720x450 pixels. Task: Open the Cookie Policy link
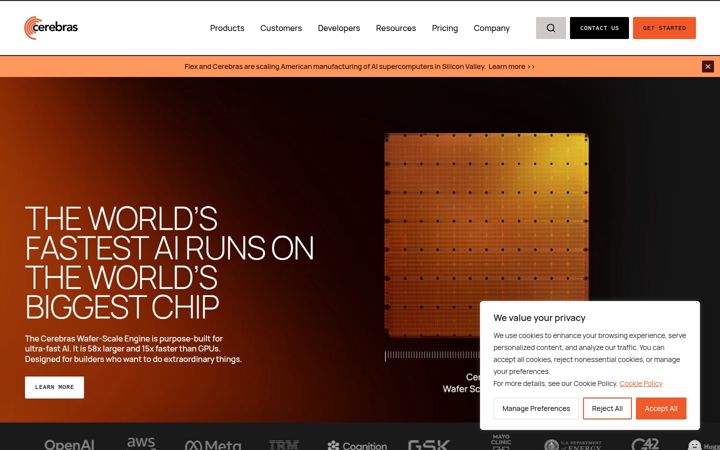coord(641,383)
